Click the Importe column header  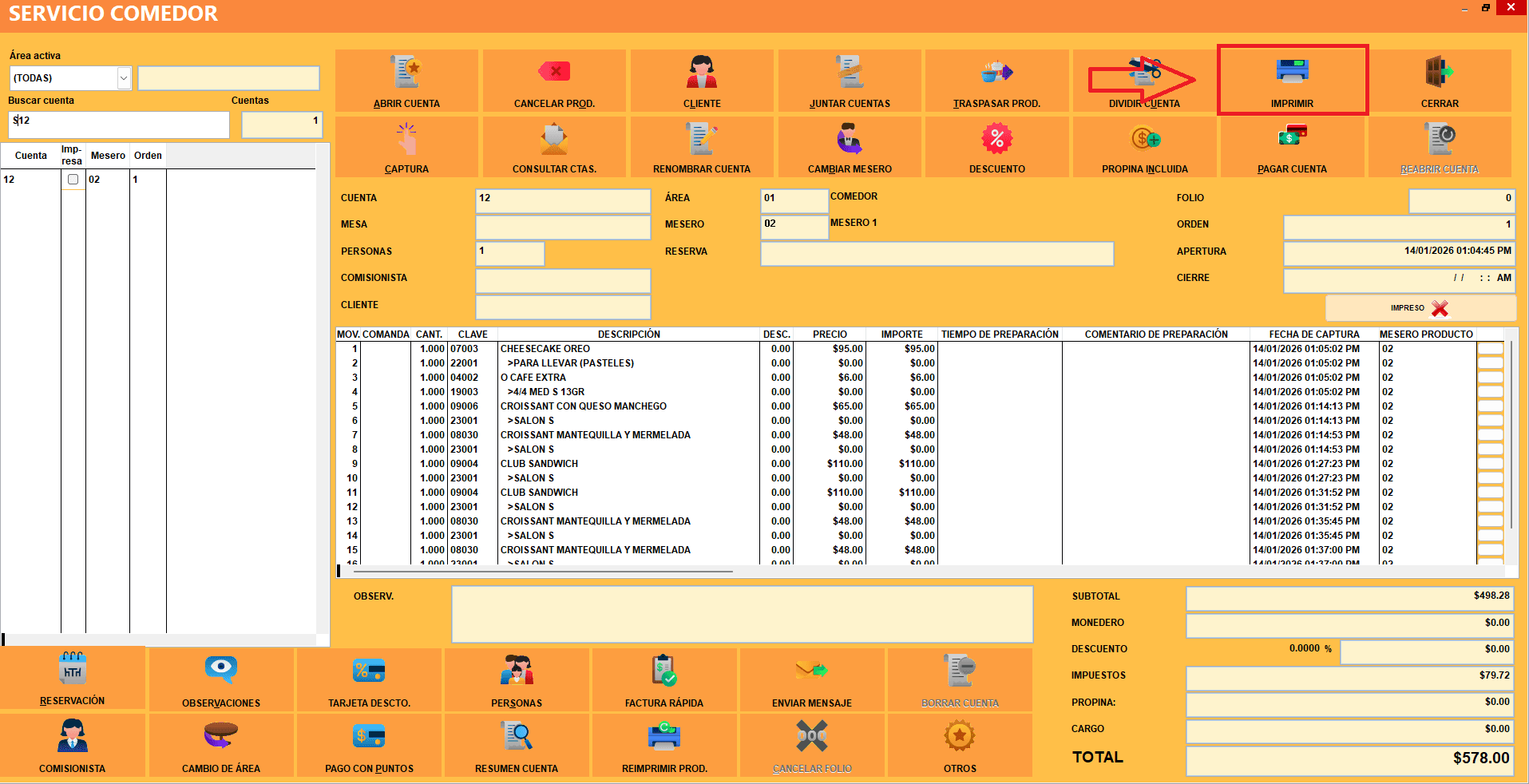click(x=901, y=335)
